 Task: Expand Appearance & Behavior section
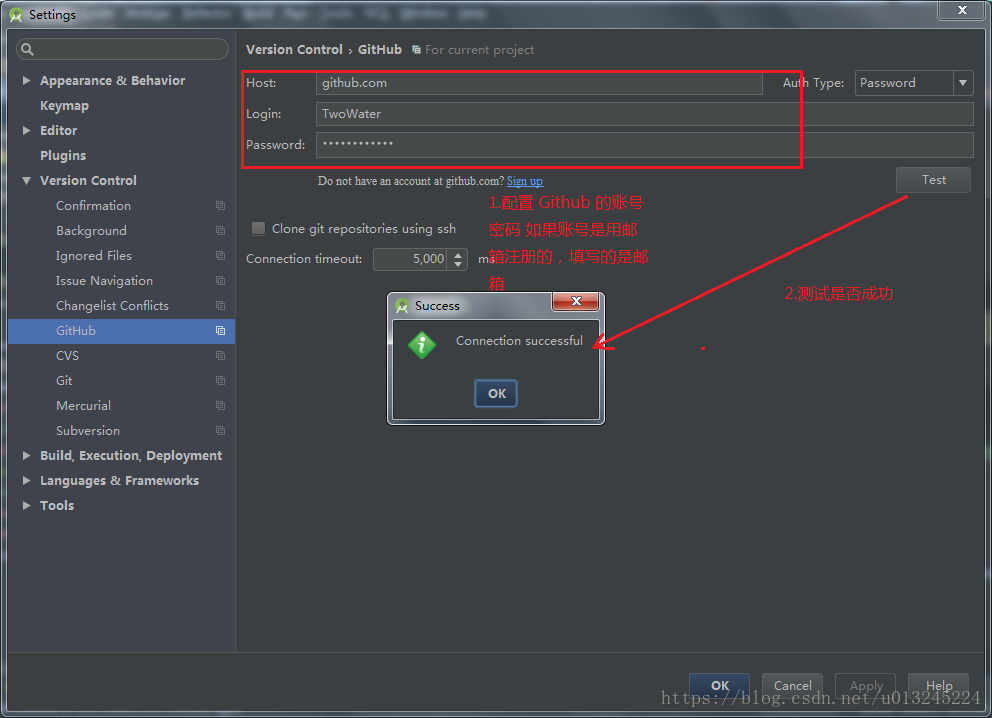coord(27,80)
